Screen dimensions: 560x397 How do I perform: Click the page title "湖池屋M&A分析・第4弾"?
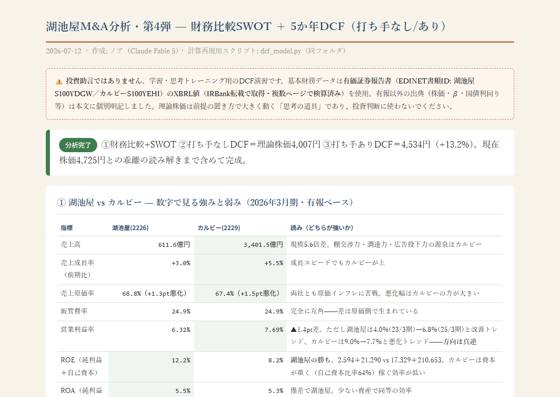pyautogui.click(x=109, y=26)
